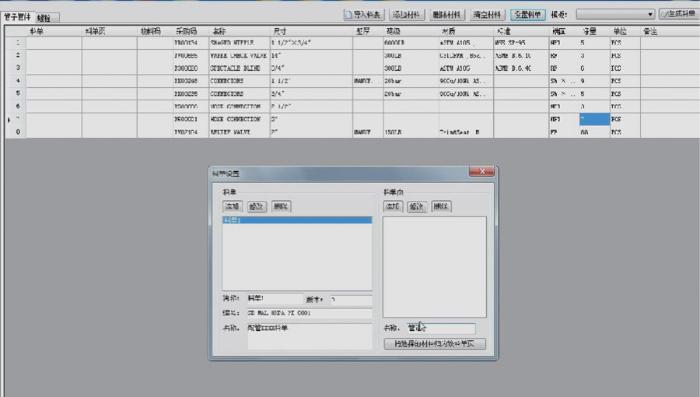This screenshot has width=700, height=397.
Task: Click 删除 under the left 料单 section
Action: (x=281, y=206)
